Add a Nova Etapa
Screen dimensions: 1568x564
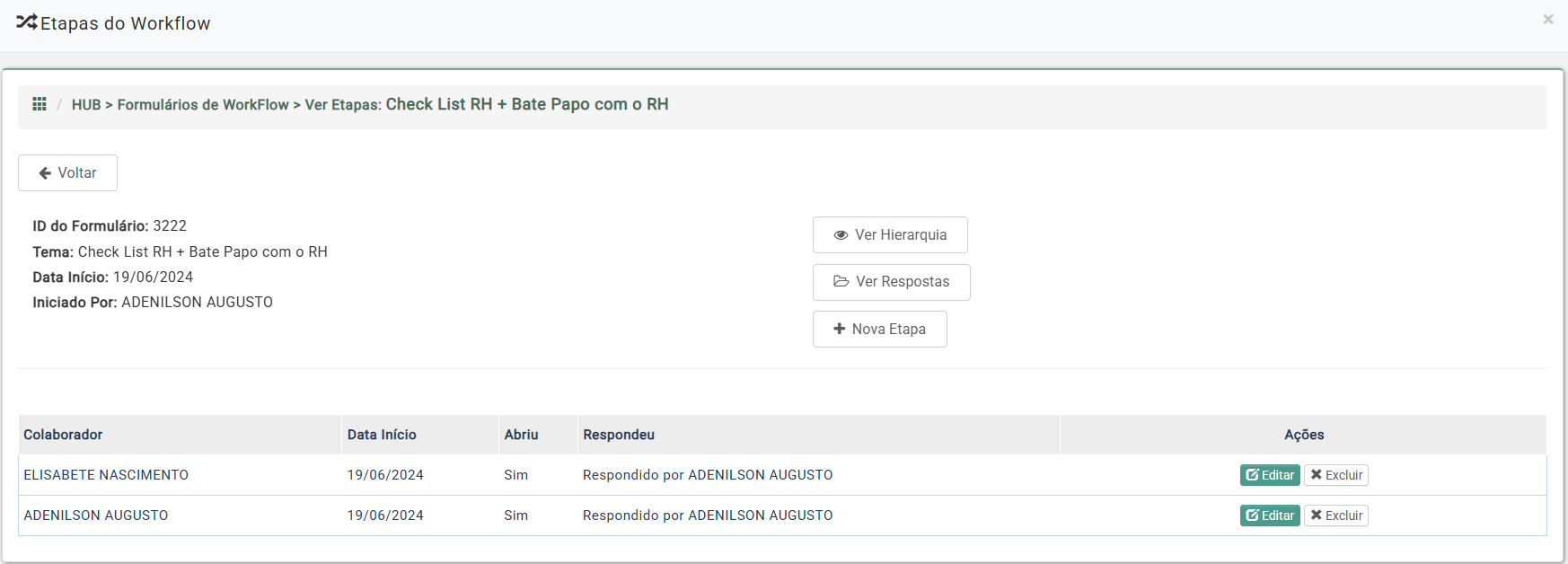click(879, 330)
